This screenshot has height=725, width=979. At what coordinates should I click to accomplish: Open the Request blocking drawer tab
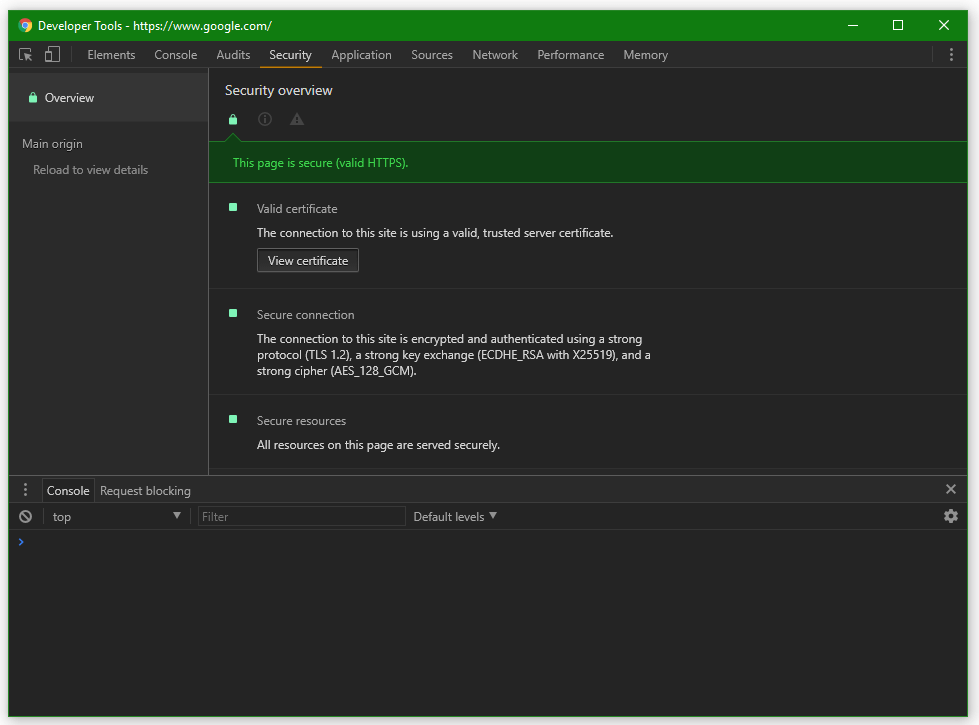click(x=145, y=491)
